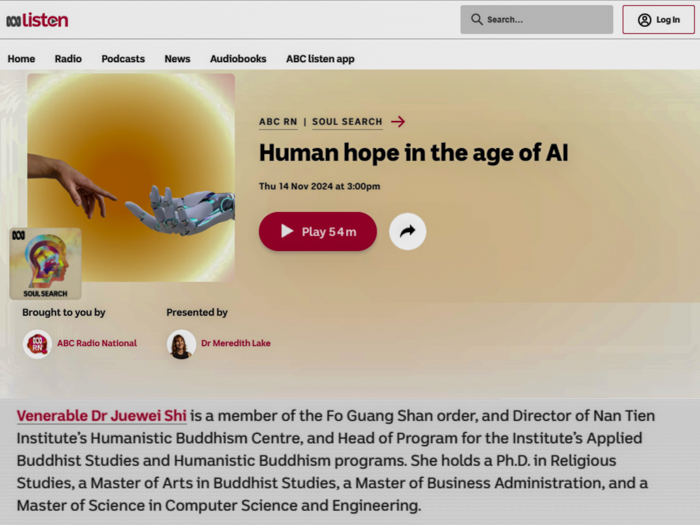The height and width of the screenshot is (525, 700).
Task: Open the Home navigation item
Action: (21, 59)
